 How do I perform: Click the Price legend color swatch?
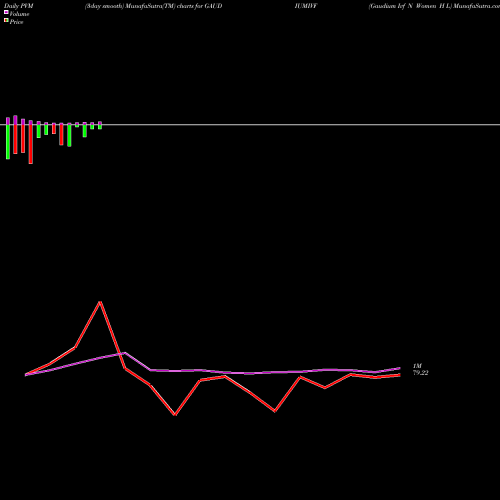click(x=6, y=20)
